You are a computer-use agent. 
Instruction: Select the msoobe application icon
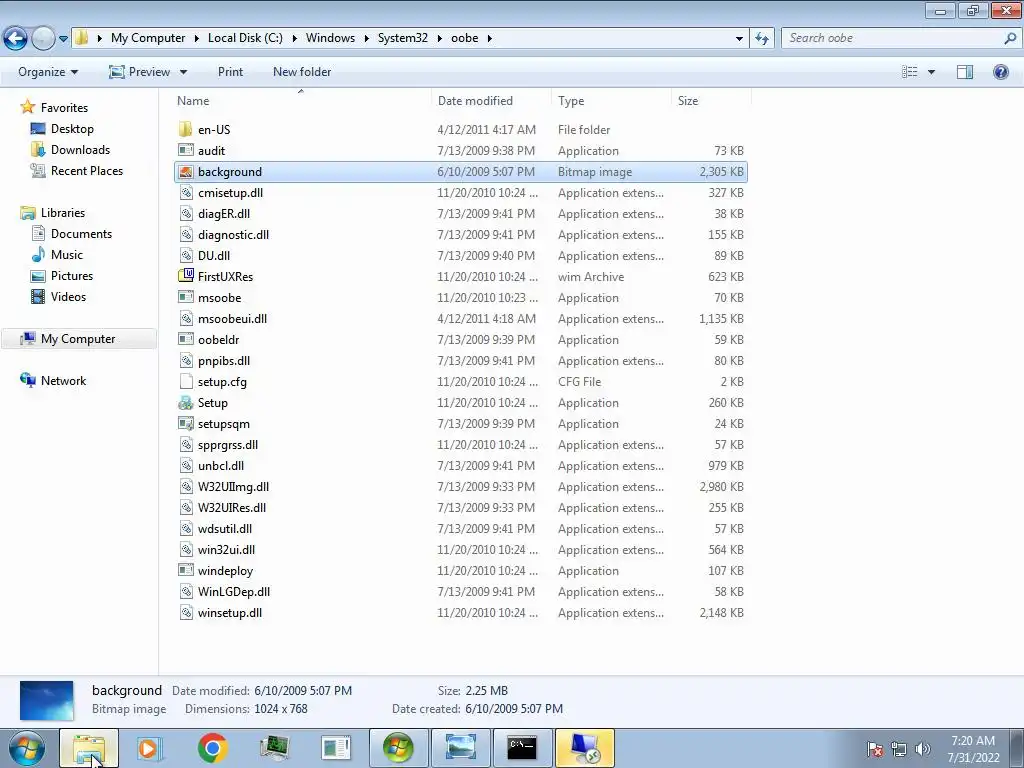185,297
